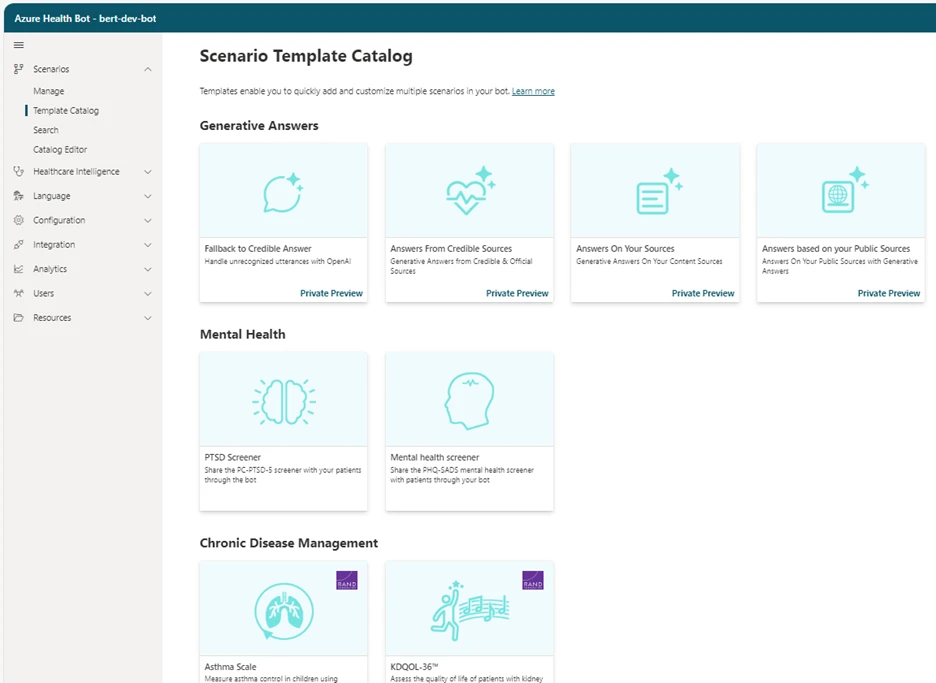
Task: Open the Analytics chart icon
Action: pyautogui.click(x=18, y=268)
